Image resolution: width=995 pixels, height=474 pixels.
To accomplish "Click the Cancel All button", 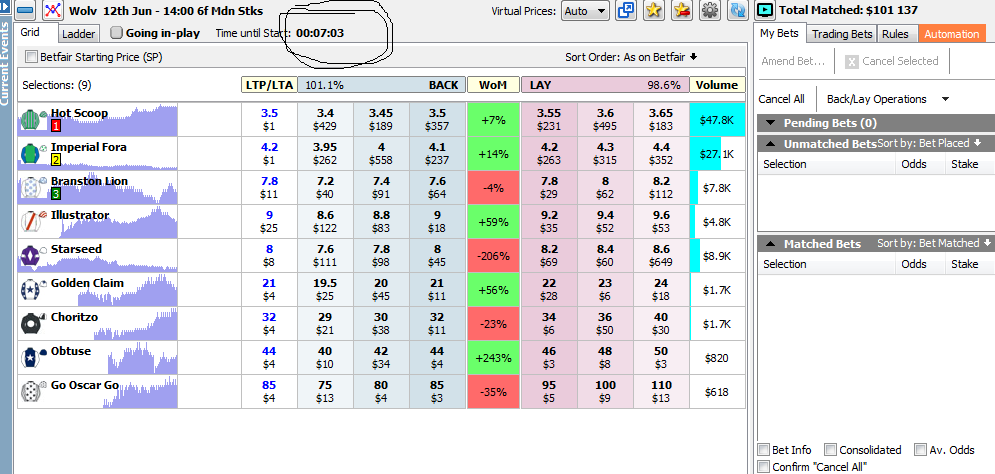I will tap(781, 99).
